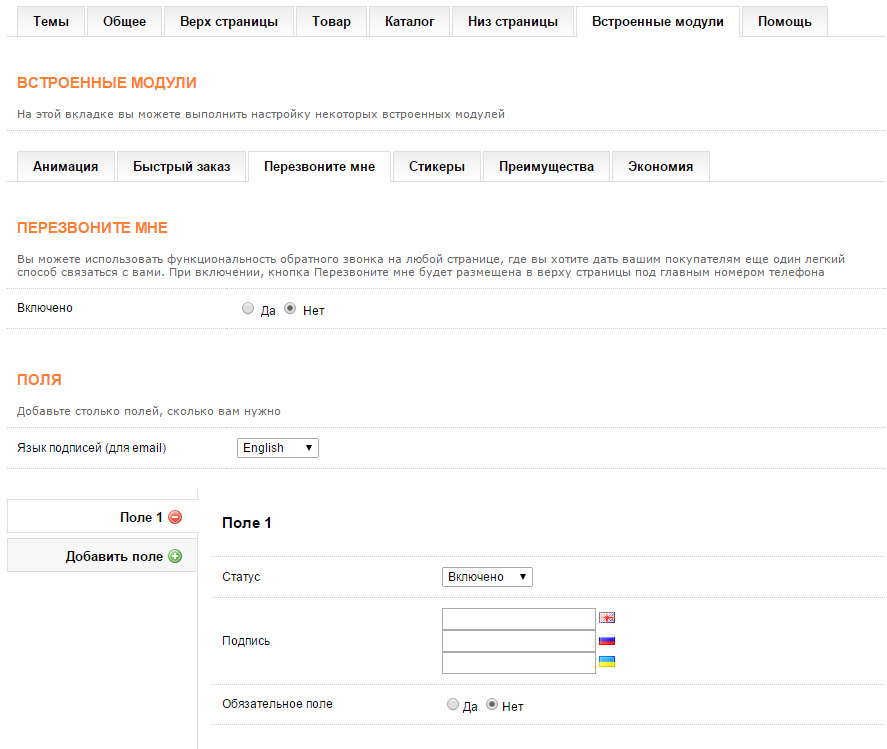Click the English Подпись text input
The width and height of the screenshot is (887, 749).
(x=518, y=619)
